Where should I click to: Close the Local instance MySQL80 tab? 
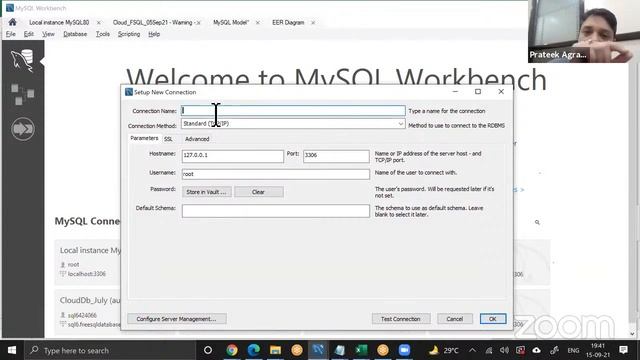98,23
